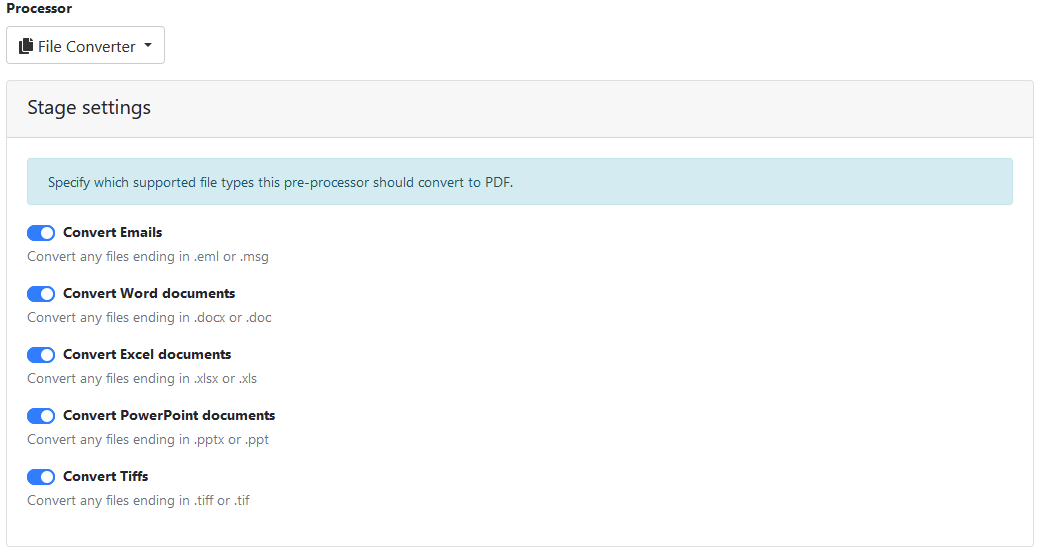1043x553 pixels.
Task: Click the "Convert PowerPoint documents" label text
Action: pos(169,416)
